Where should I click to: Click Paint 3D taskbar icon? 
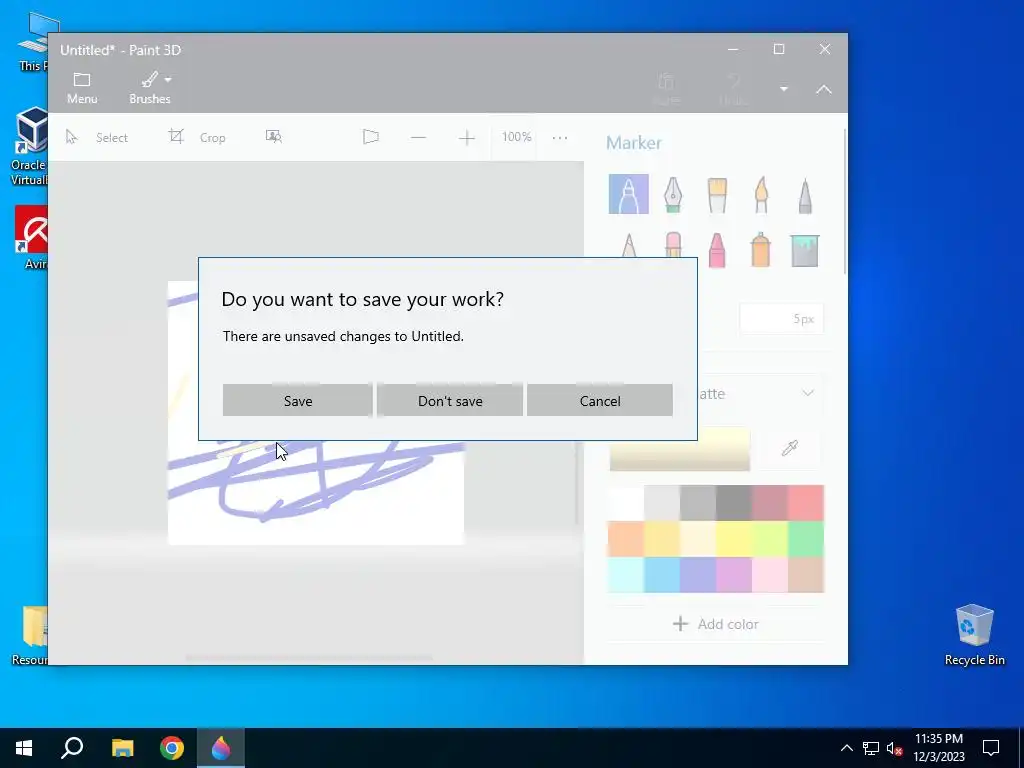[221, 748]
